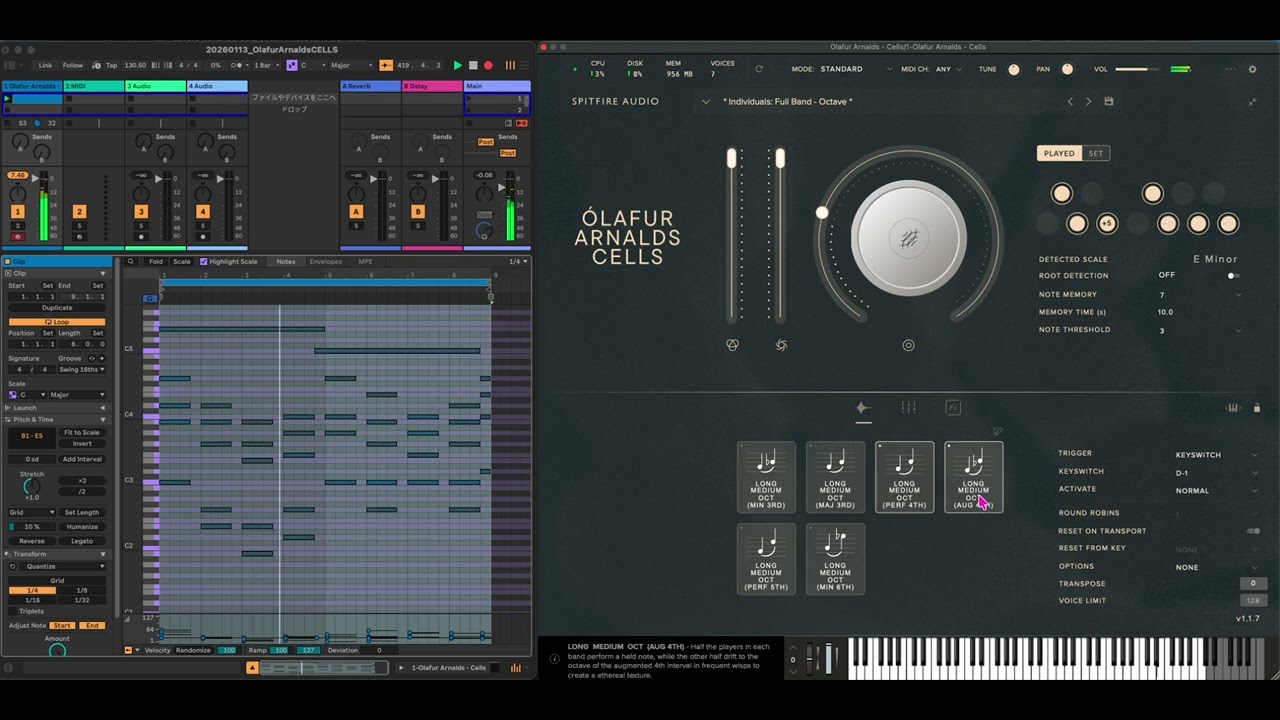Select the Notes tab in clip editor
Viewport: 1280px width, 720px height.
[x=286, y=262]
